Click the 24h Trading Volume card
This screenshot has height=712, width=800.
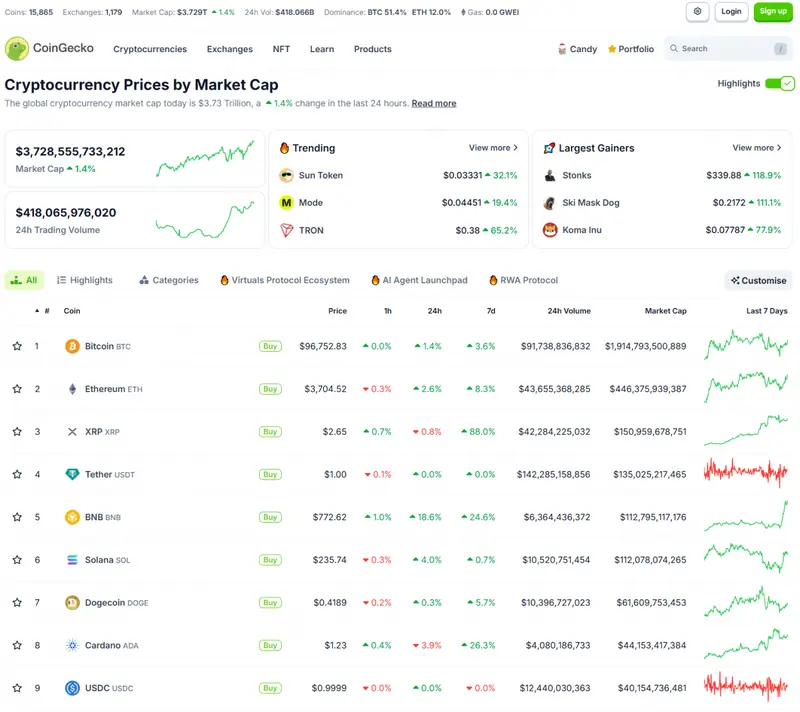pyautogui.click(x=135, y=220)
